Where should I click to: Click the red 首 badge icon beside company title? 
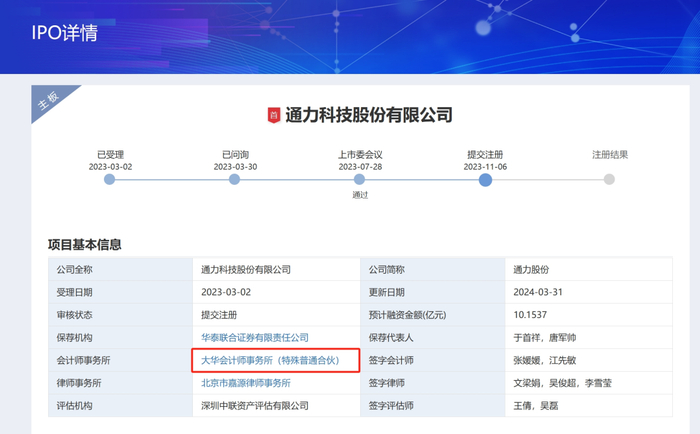(x=274, y=115)
